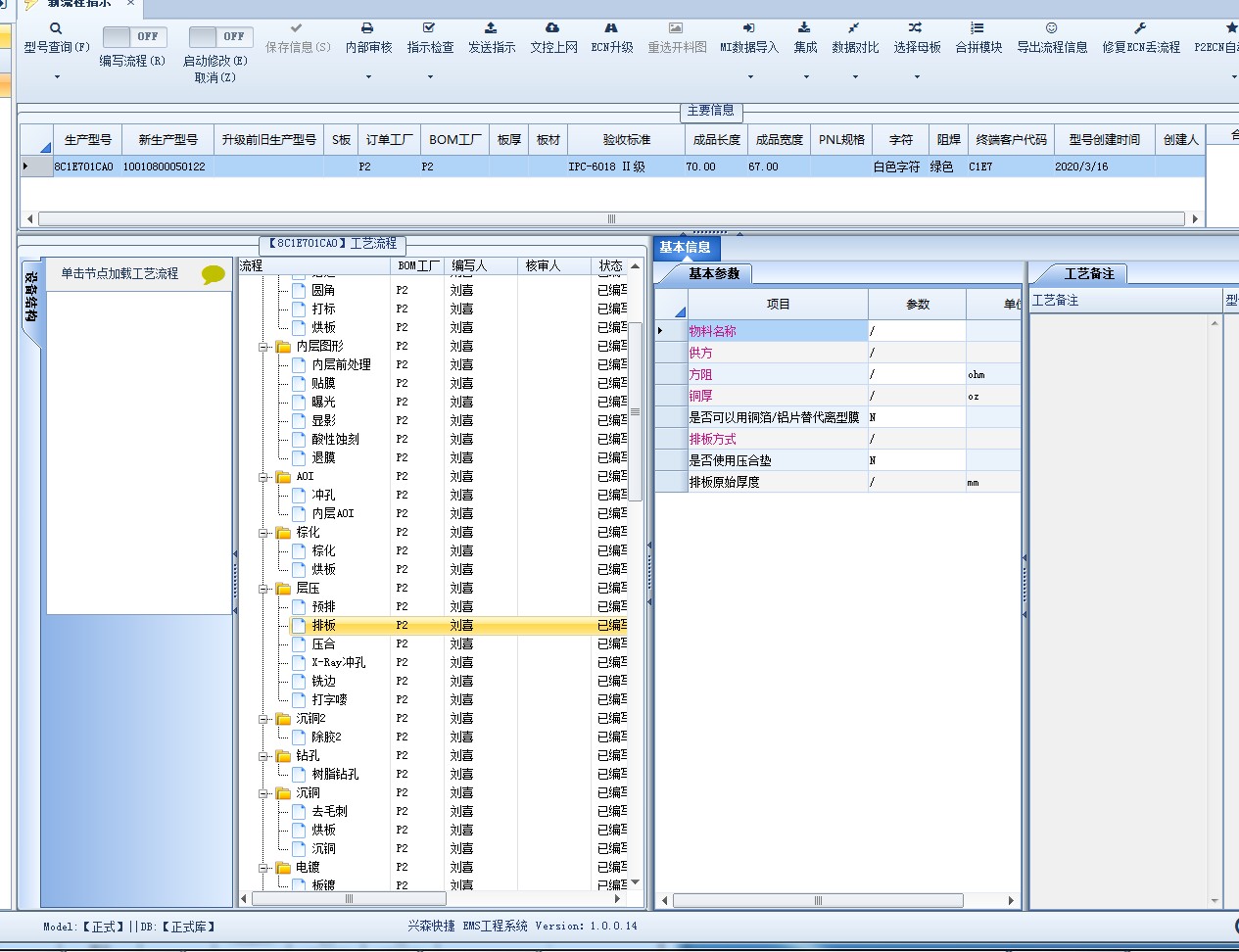Click the speech bubble beside 单击节点加载工艺流程
Image resolution: width=1239 pixels, height=952 pixels.
(213, 274)
